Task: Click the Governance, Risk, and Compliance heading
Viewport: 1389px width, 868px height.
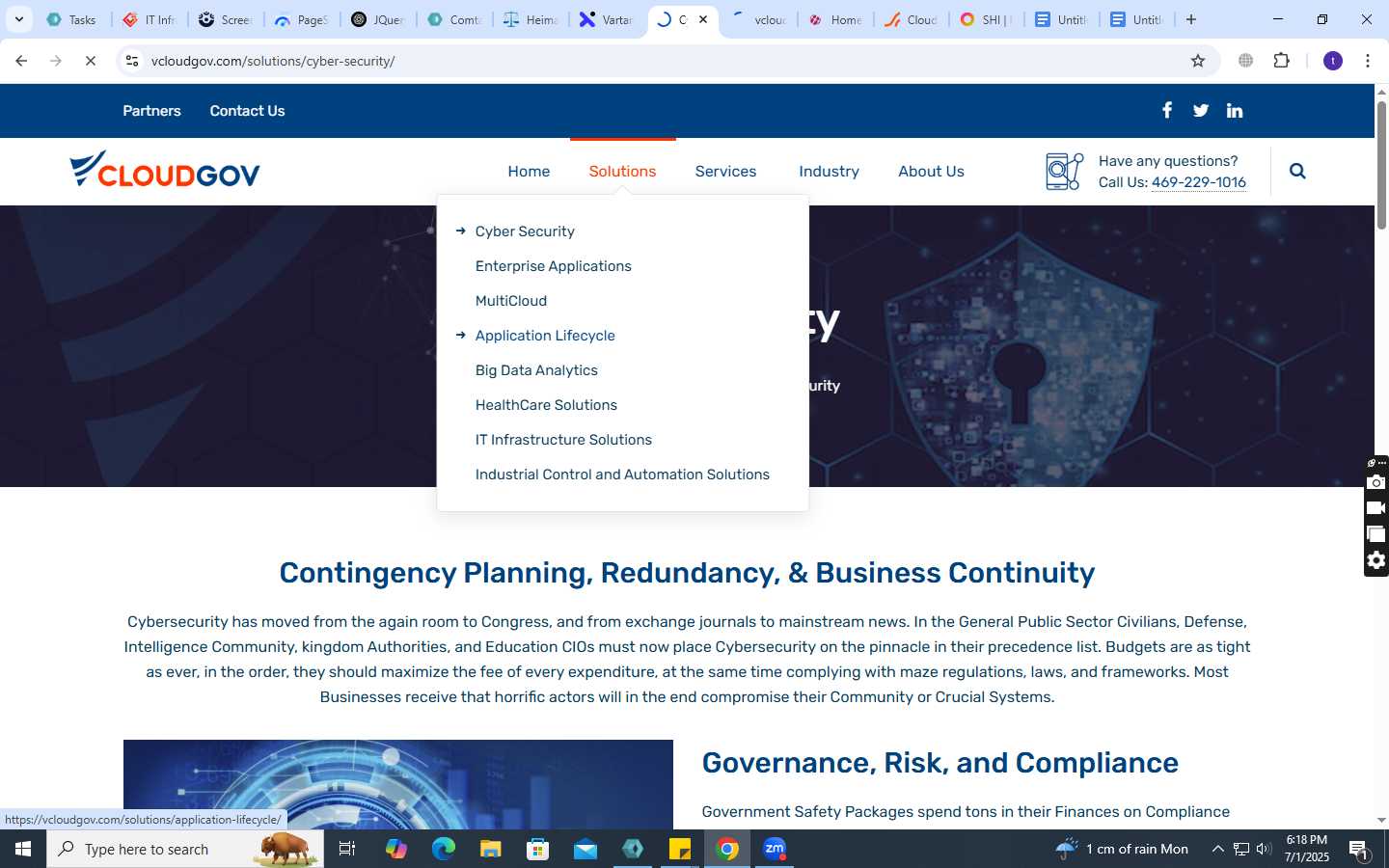Action: [x=940, y=763]
